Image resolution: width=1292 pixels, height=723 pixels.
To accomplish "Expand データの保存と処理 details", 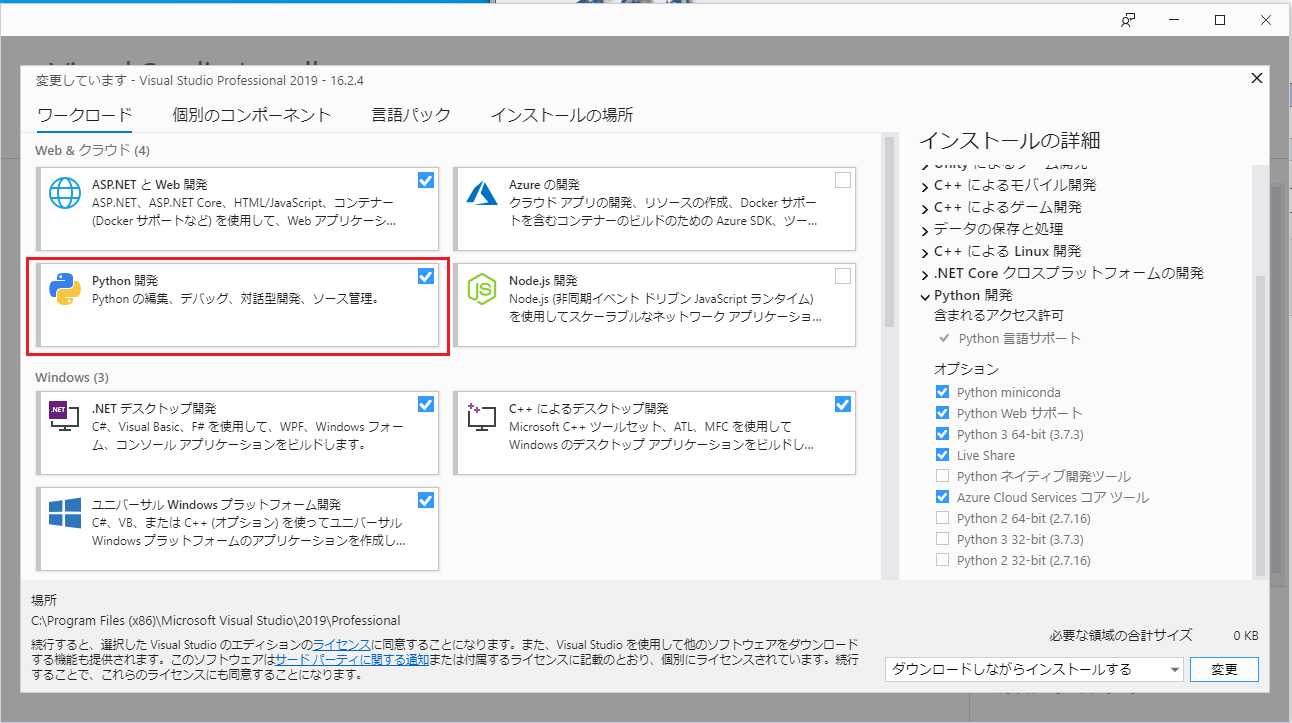I will tap(925, 230).
